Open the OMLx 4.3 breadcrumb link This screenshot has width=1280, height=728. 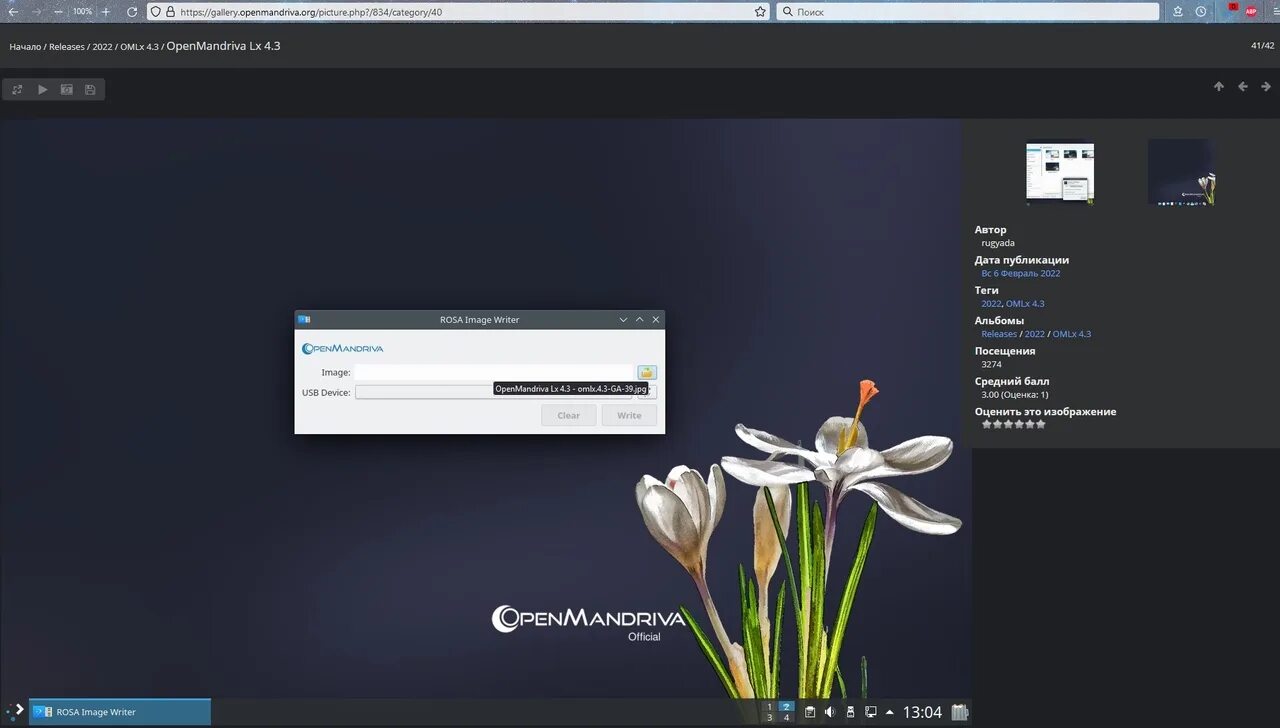(139, 47)
